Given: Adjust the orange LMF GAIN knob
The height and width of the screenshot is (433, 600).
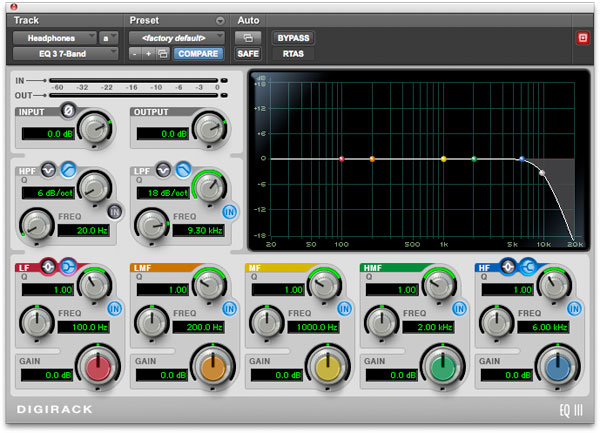Looking at the screenshot, I should pos(213,367).
